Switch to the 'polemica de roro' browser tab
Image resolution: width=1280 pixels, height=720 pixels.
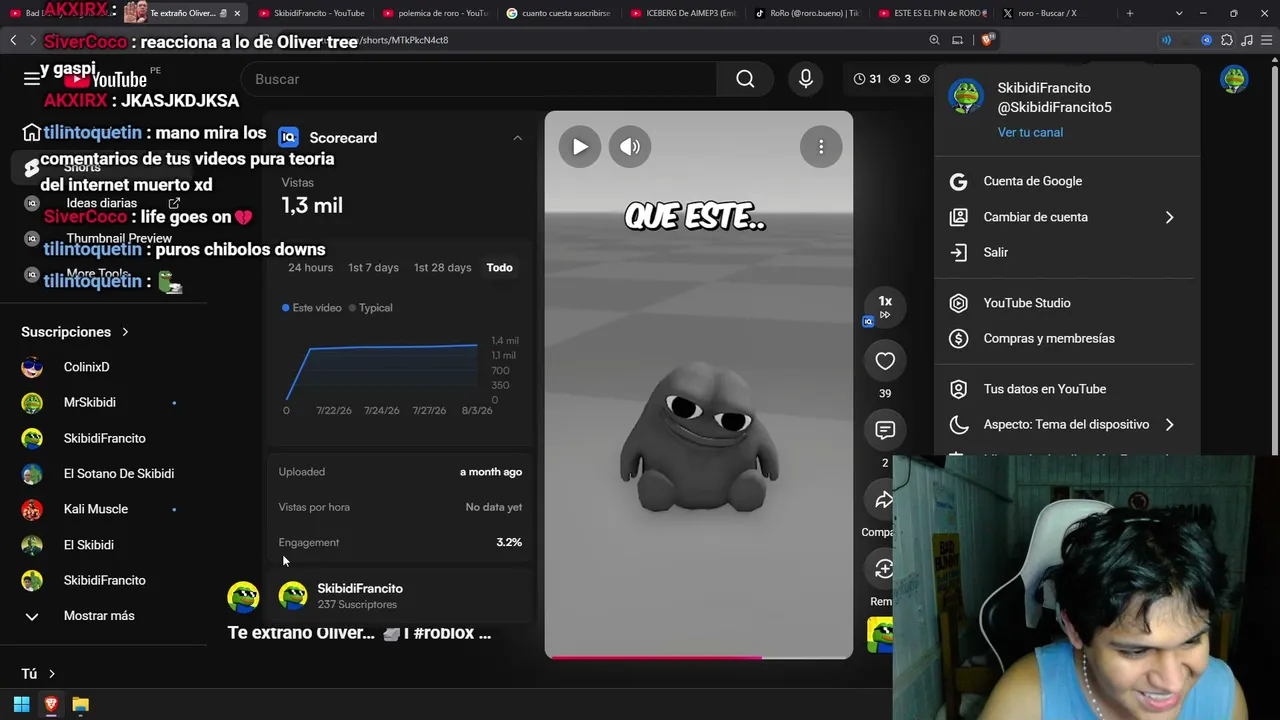coord(435,13)
